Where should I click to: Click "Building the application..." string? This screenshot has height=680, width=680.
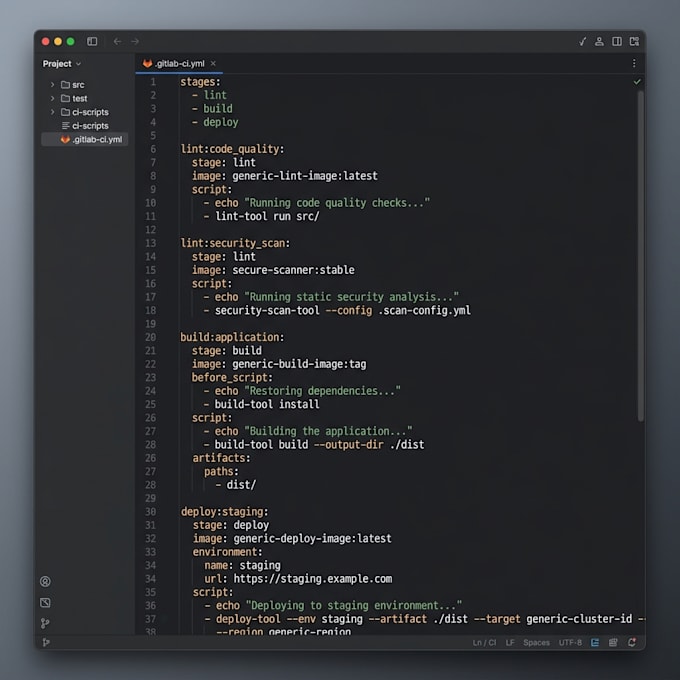(328, 431)
